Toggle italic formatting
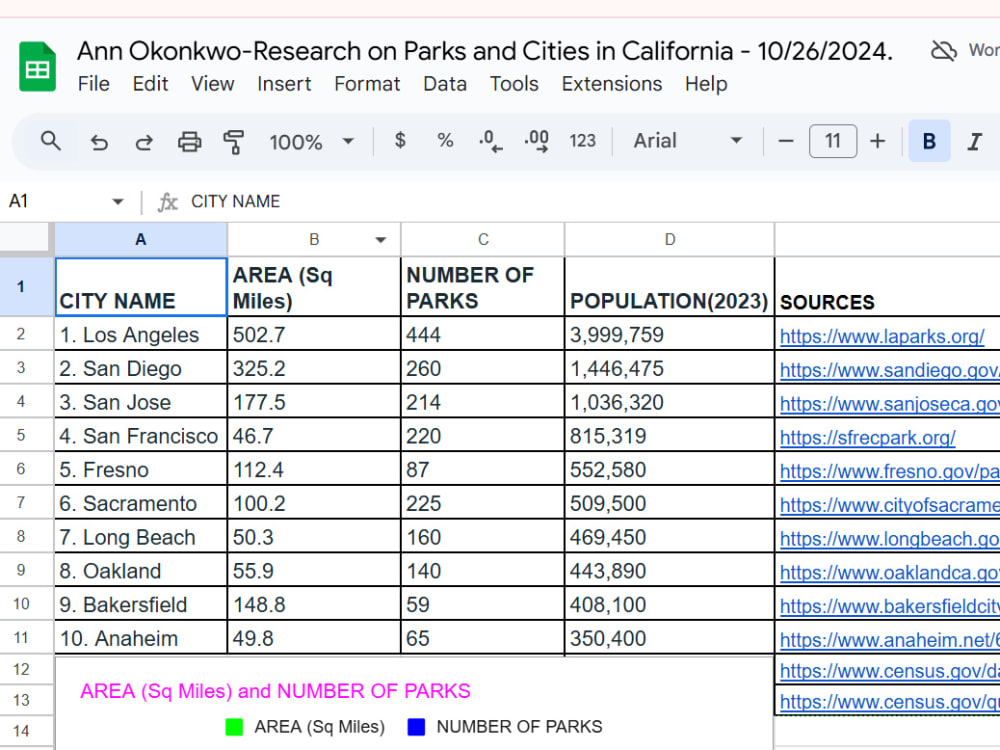 coord(974,141)
